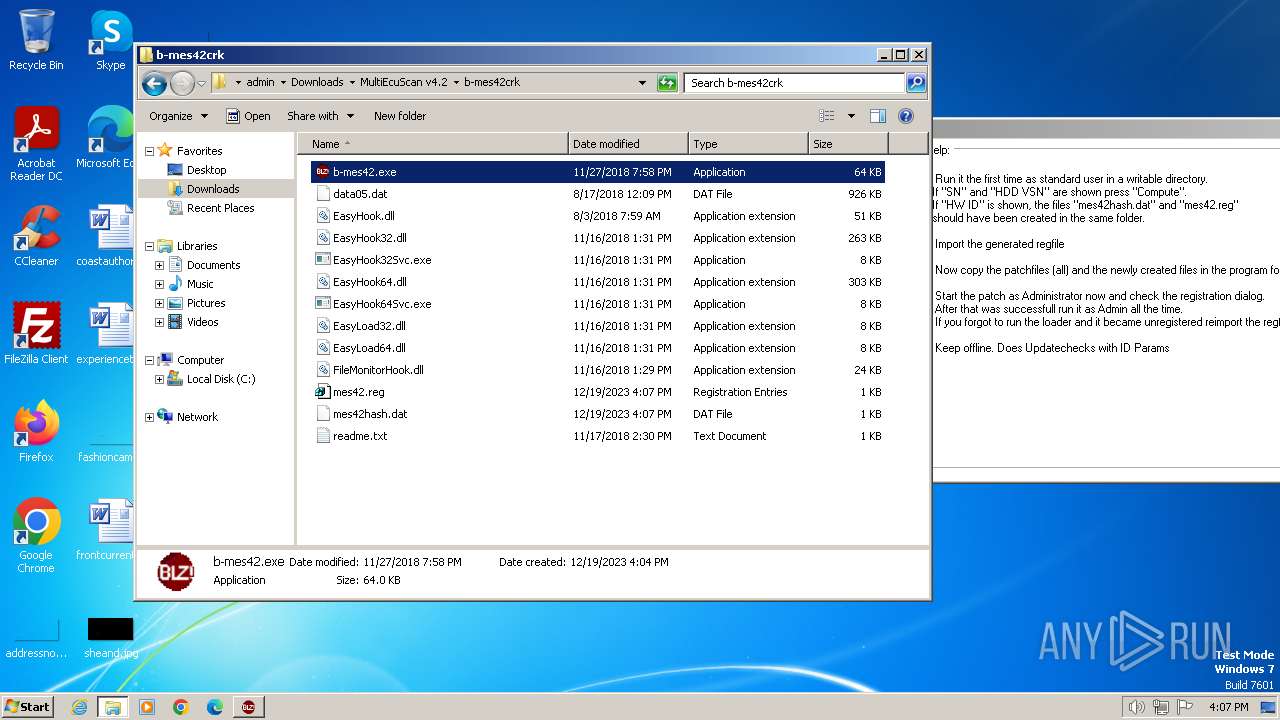The height and width of the screenshot is (720, 1280).
Task: Open recent pages dropdown arrow
Action: coord(201,83)
